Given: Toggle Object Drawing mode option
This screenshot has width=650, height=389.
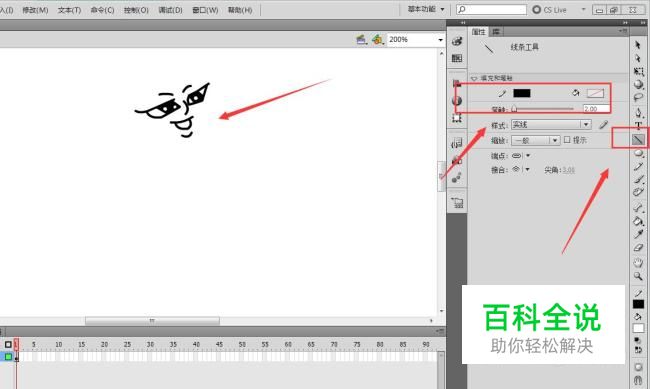Looking at the screenshot, I should coord(638,367).
